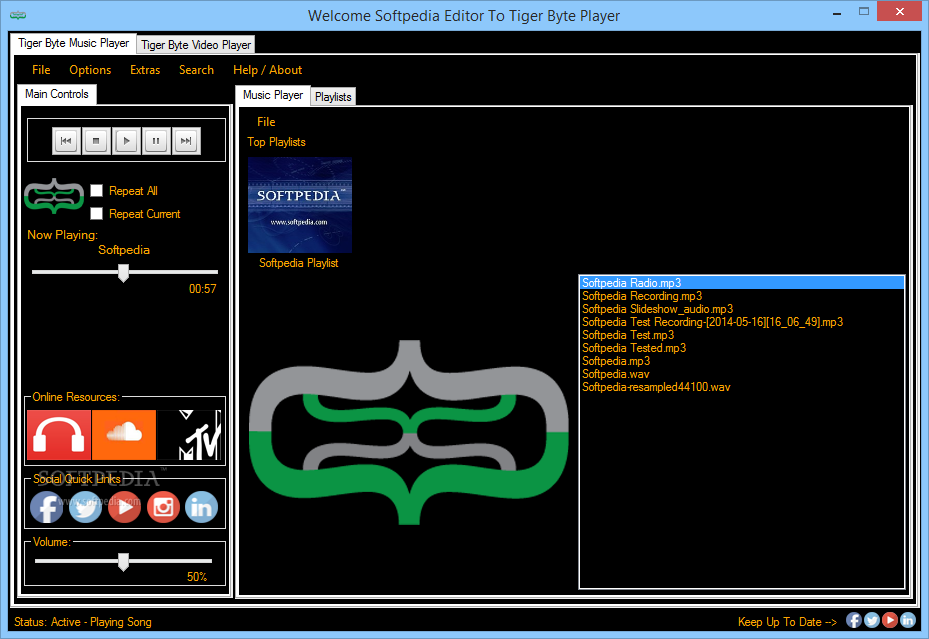Pause the playing song

156,141
